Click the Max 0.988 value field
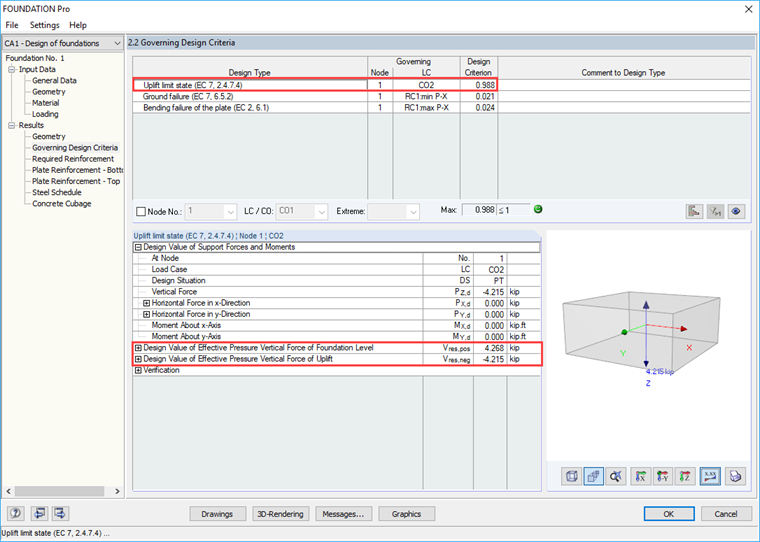The width and height of the screenshot is (760, 542). tap(479, 210)
